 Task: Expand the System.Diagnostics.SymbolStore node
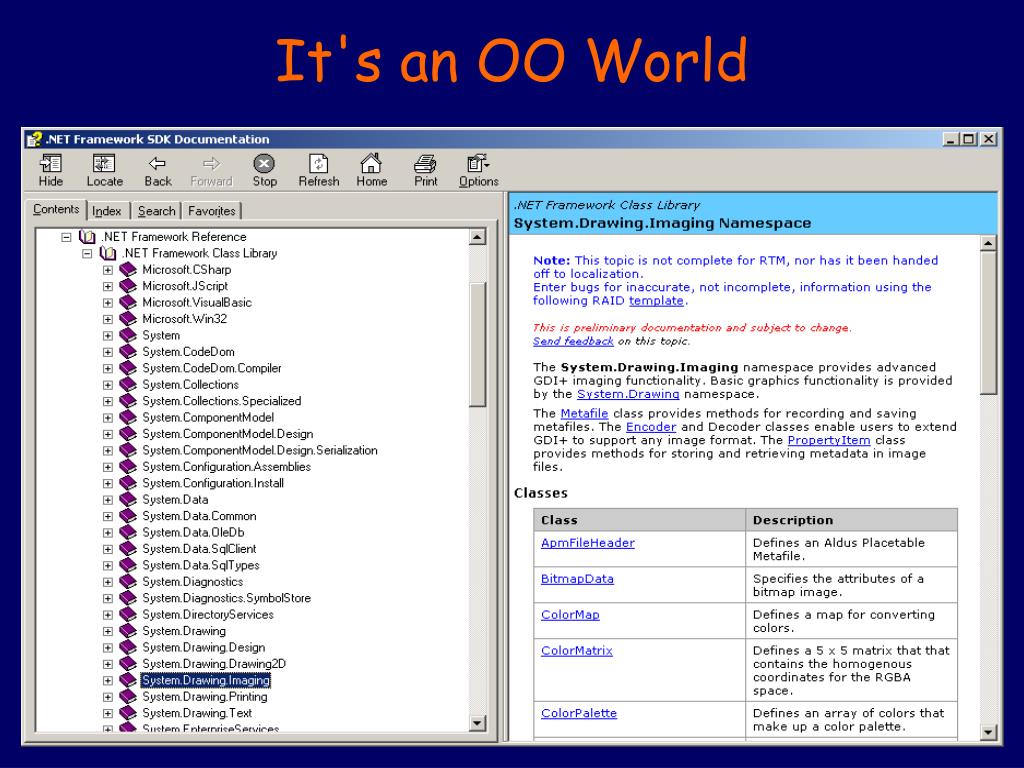(108, 599)
